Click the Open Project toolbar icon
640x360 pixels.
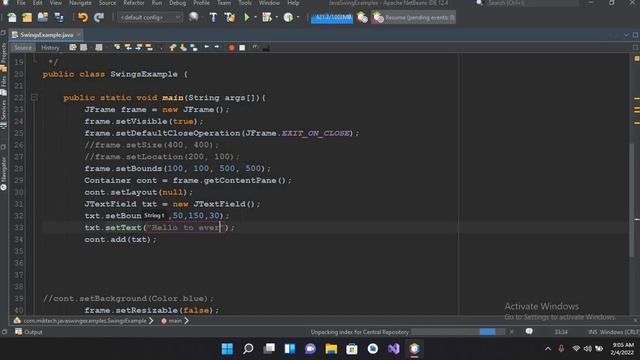42,18
